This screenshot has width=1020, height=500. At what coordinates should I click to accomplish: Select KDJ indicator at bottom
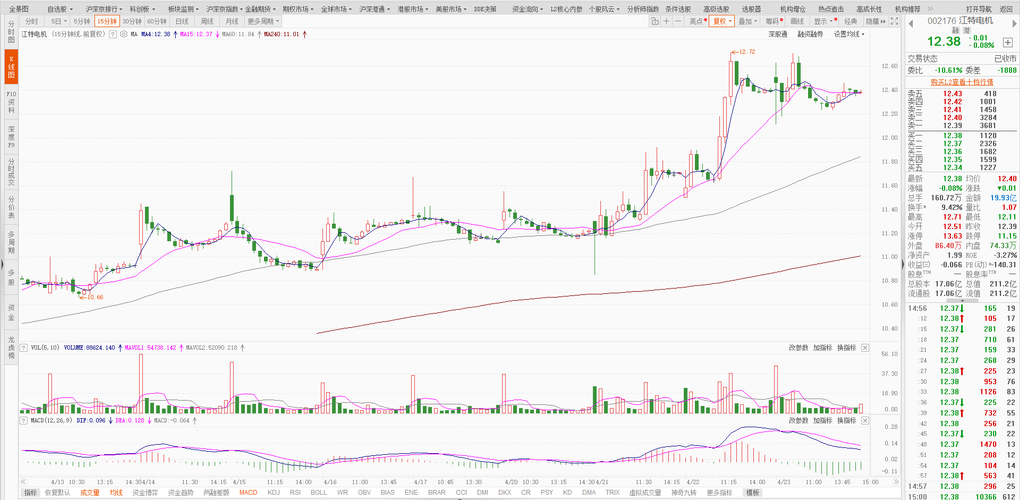pyautogui.click(x=274, y=493)
